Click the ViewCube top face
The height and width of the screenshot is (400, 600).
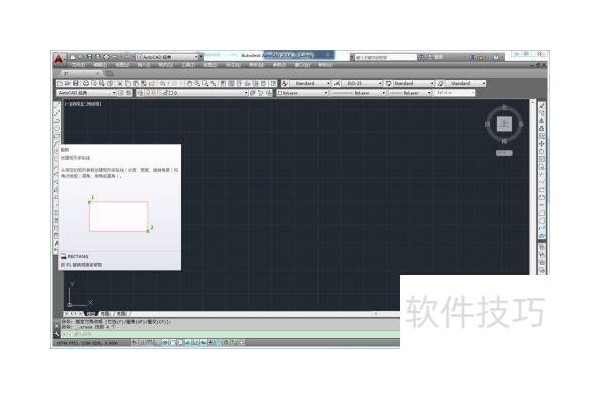(x=504, y=124)
